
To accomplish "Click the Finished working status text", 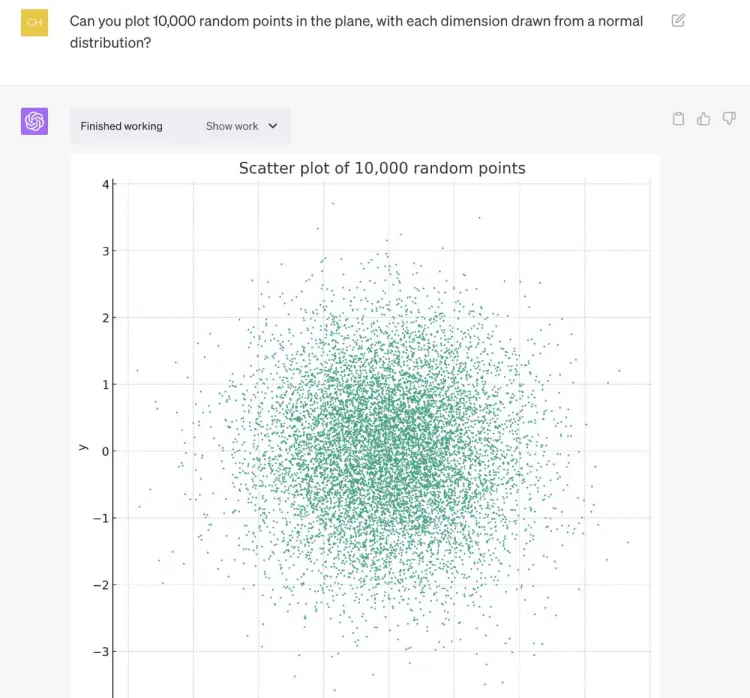I will point(121,126).
